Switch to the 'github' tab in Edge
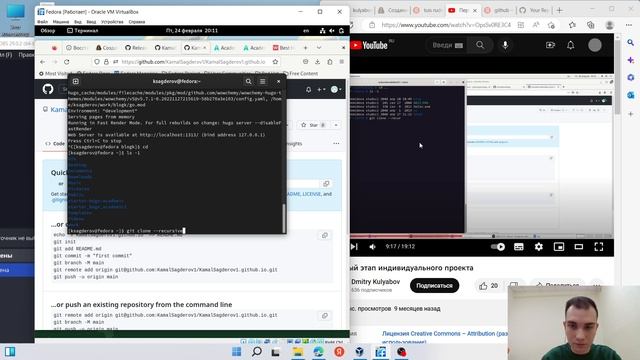Screen dimensions: 640x360 (498, 10)
